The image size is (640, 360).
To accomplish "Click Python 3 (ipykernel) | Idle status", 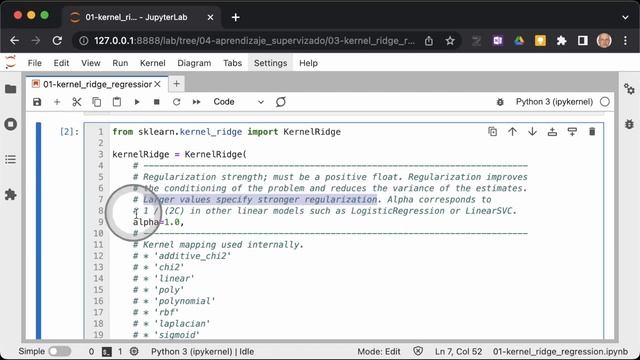I will pyautogui.click(x=202, y=351).
